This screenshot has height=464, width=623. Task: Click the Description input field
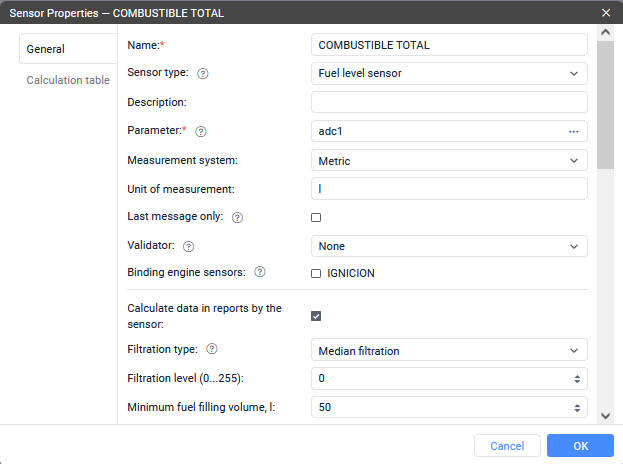449,102
